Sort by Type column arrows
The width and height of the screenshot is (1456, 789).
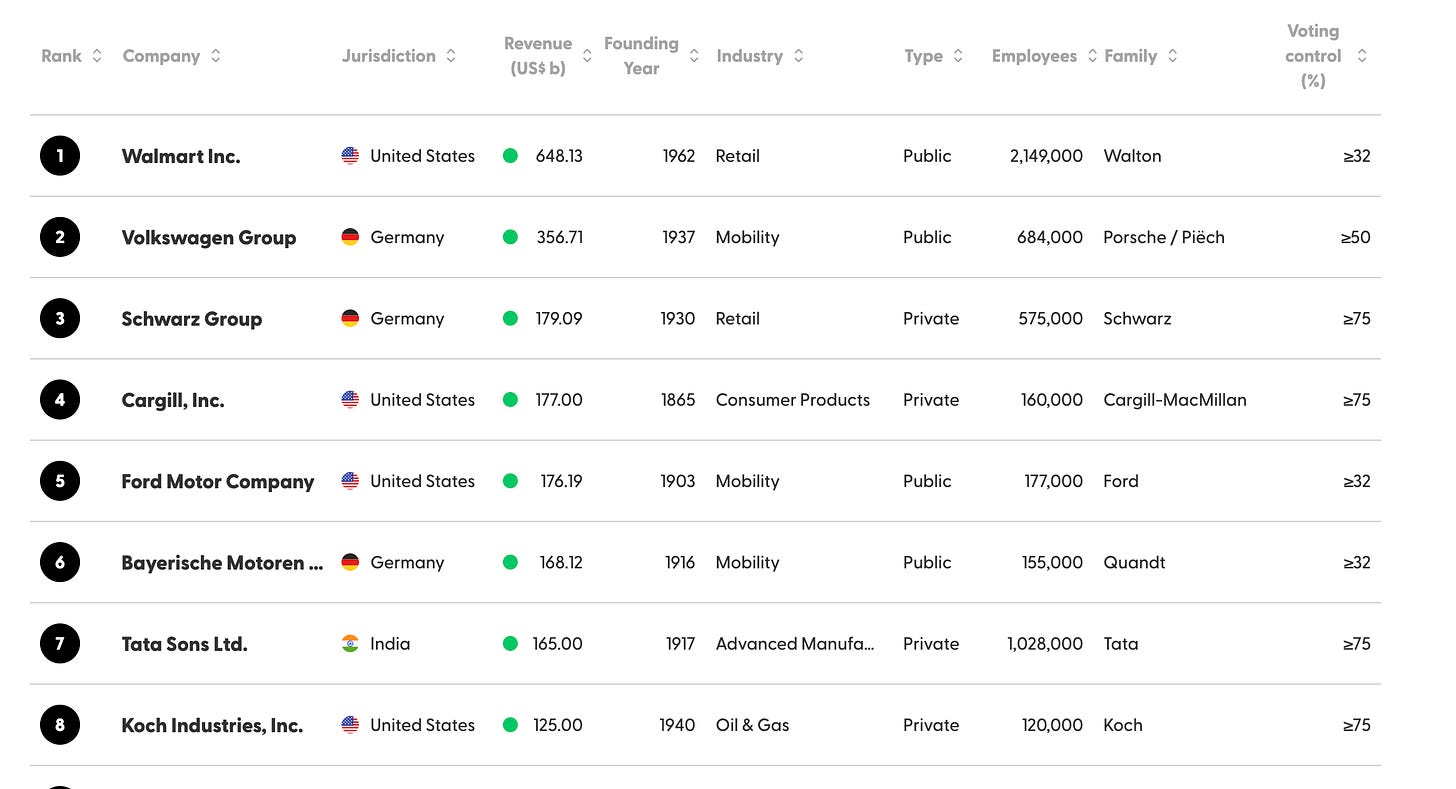pyautogui.click(x=958, y=56)
